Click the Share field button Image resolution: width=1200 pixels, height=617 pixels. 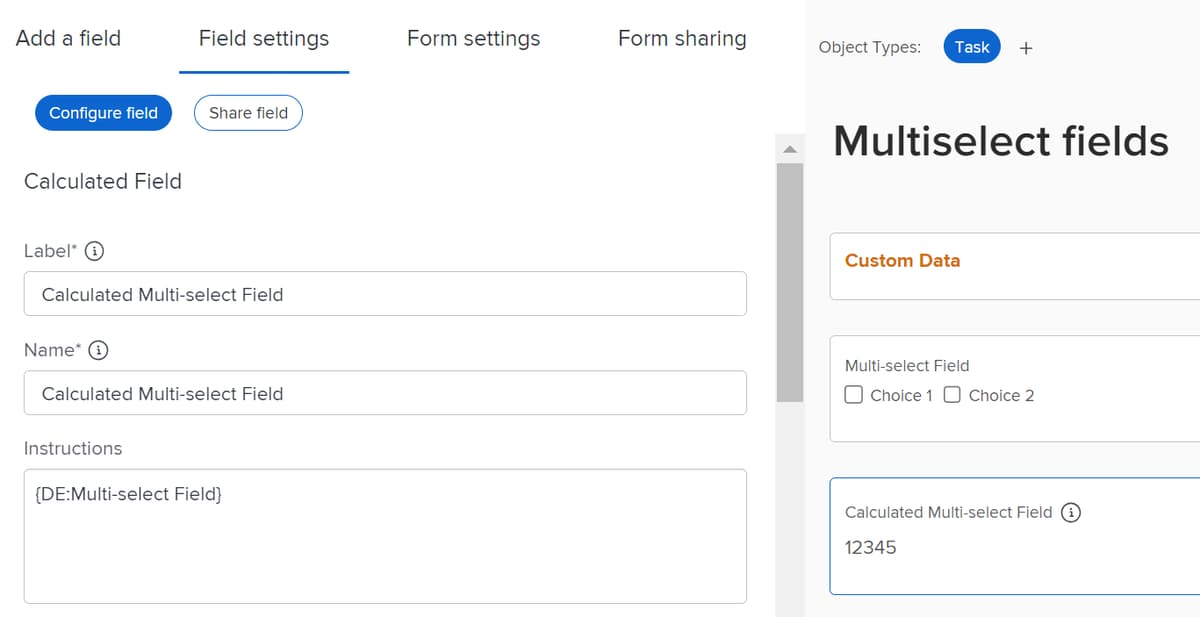(x=247, y=112)
